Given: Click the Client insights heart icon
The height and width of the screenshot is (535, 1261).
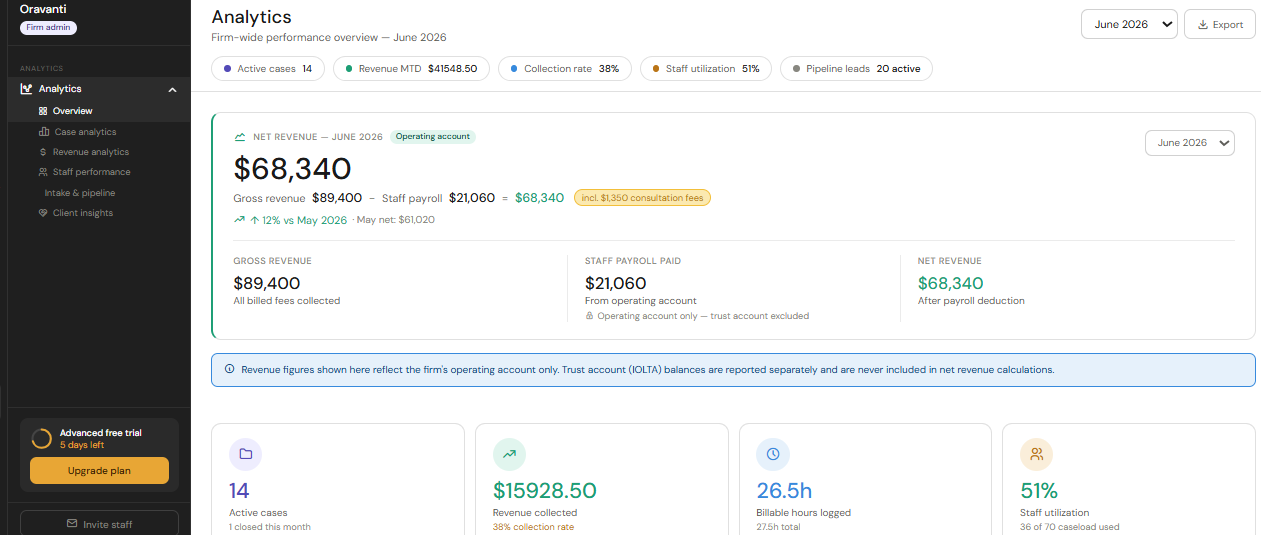Looking at the screenshot, I should click(x=43, y=213).
